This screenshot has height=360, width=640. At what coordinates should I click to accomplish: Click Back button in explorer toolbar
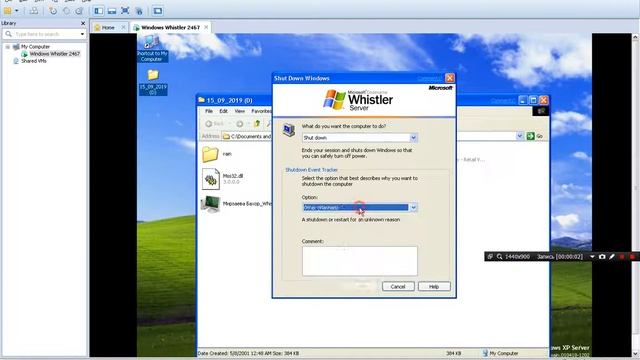[x=214, y=124]
